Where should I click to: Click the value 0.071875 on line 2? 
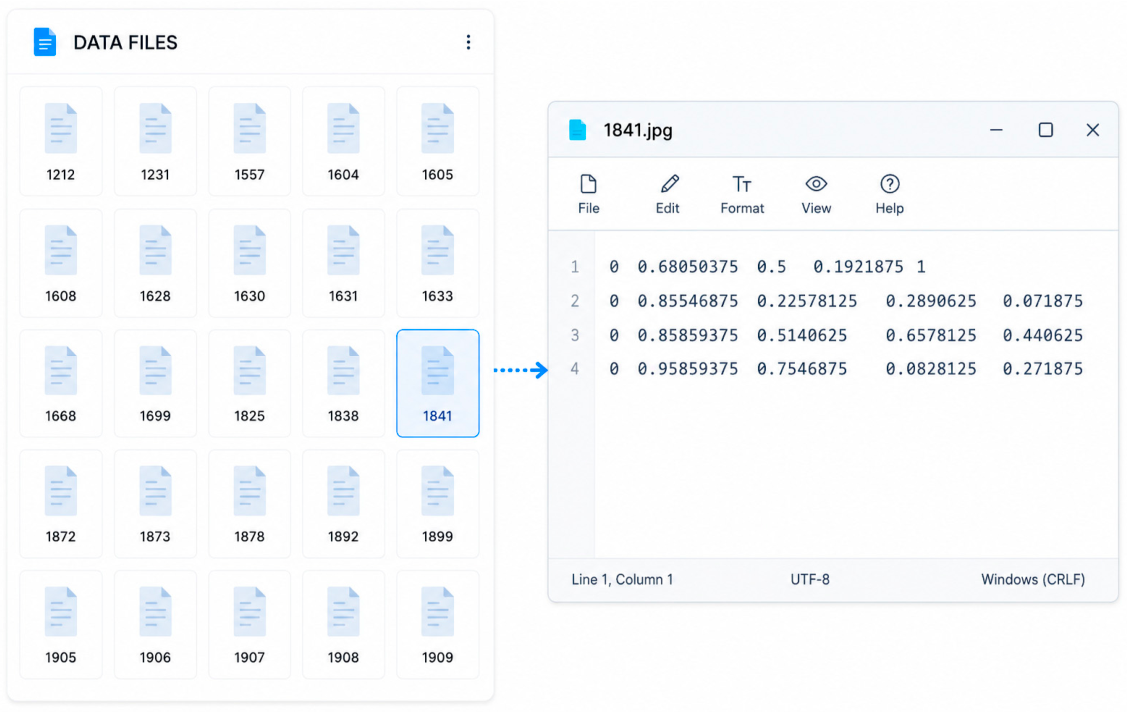point(1043,301)
